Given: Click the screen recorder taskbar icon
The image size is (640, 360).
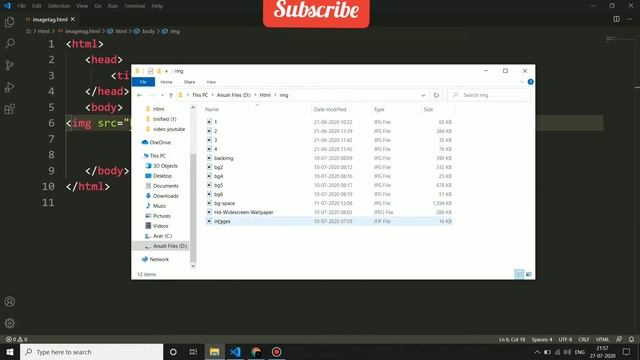Looking at the screenshot, I should (276, 352).
